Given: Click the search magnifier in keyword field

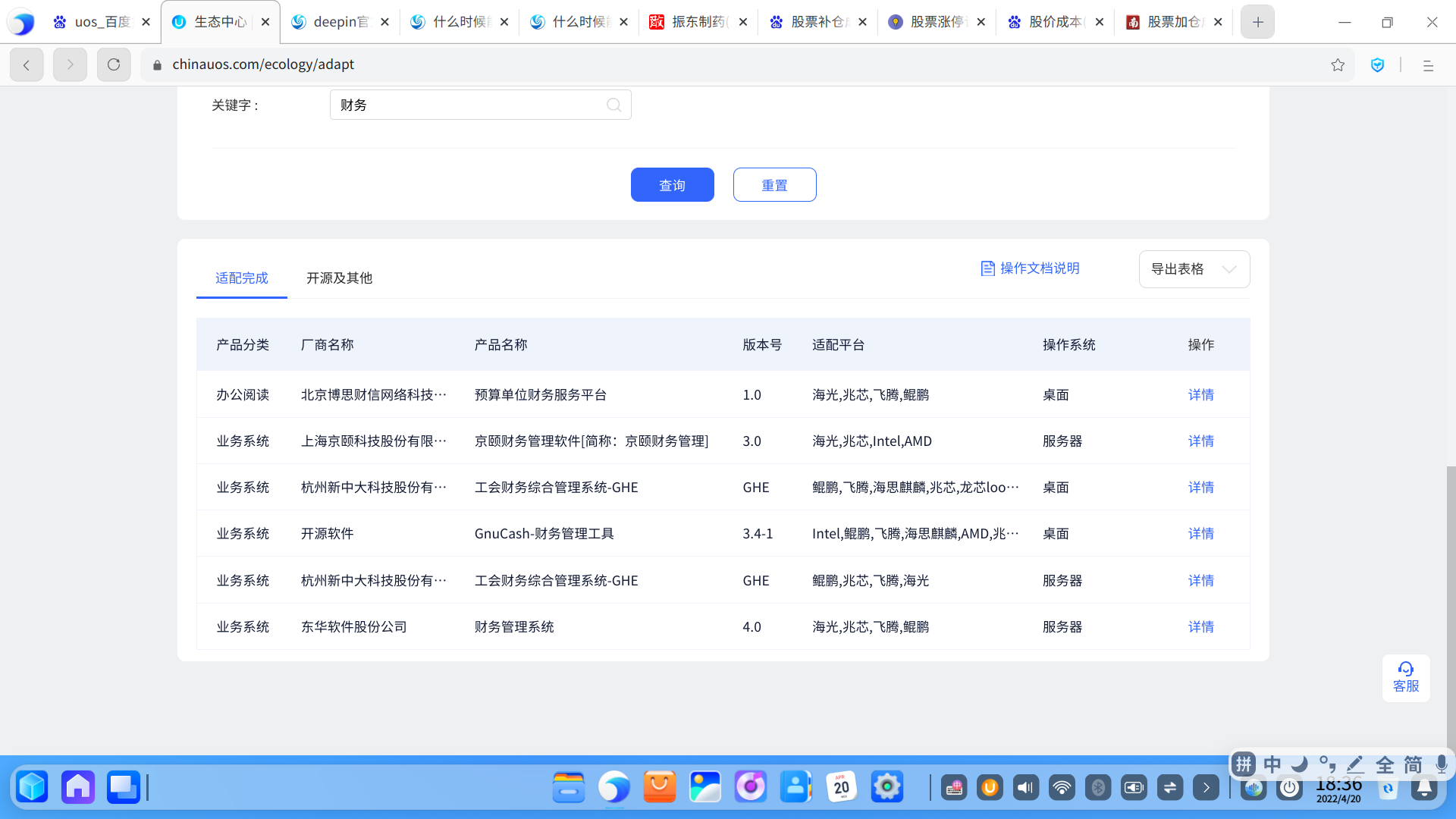Looking at the screenshot, I should click(x=613, y=105).
